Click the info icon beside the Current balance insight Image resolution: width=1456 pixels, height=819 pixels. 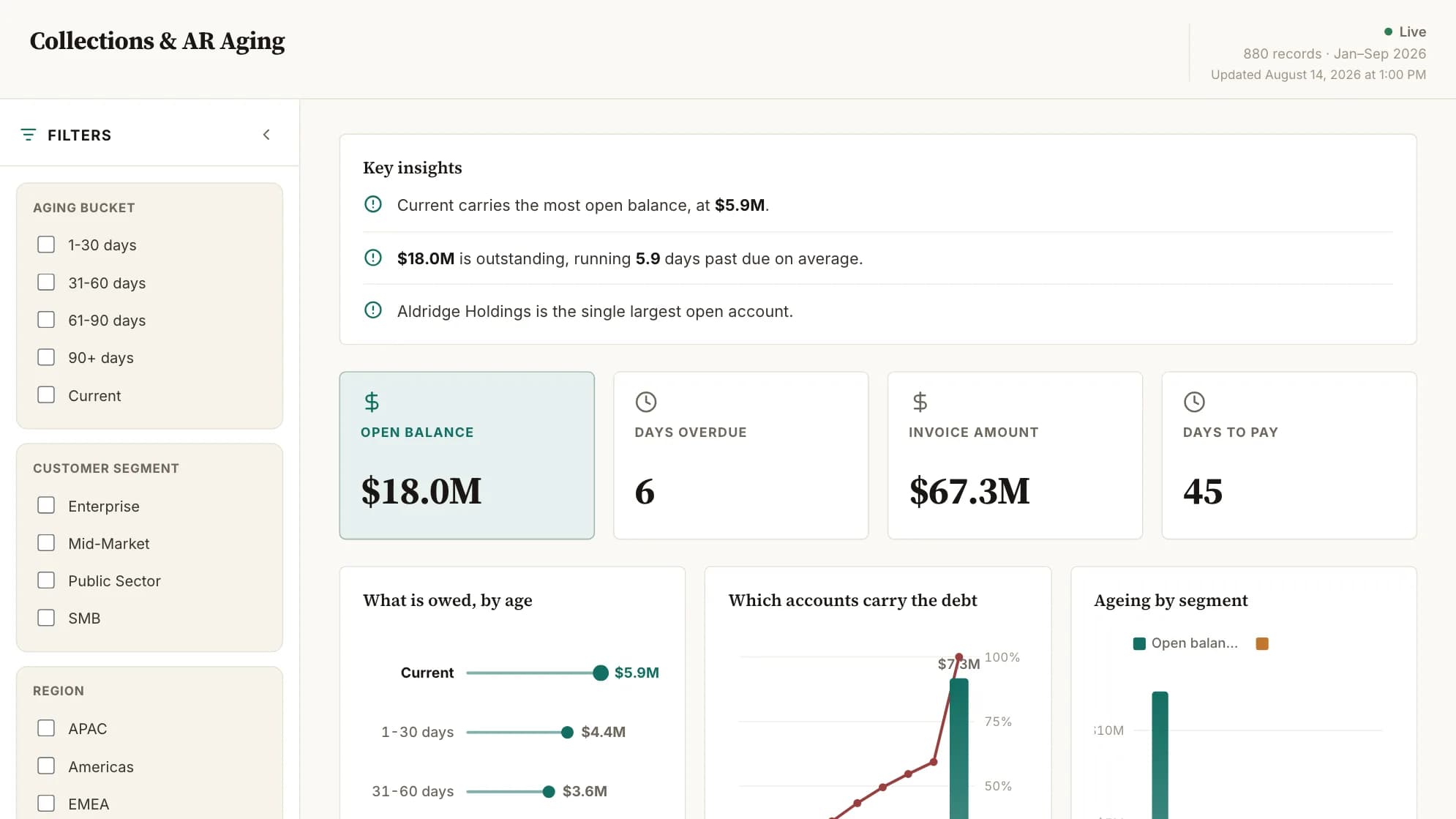click(x=373, y=204)
